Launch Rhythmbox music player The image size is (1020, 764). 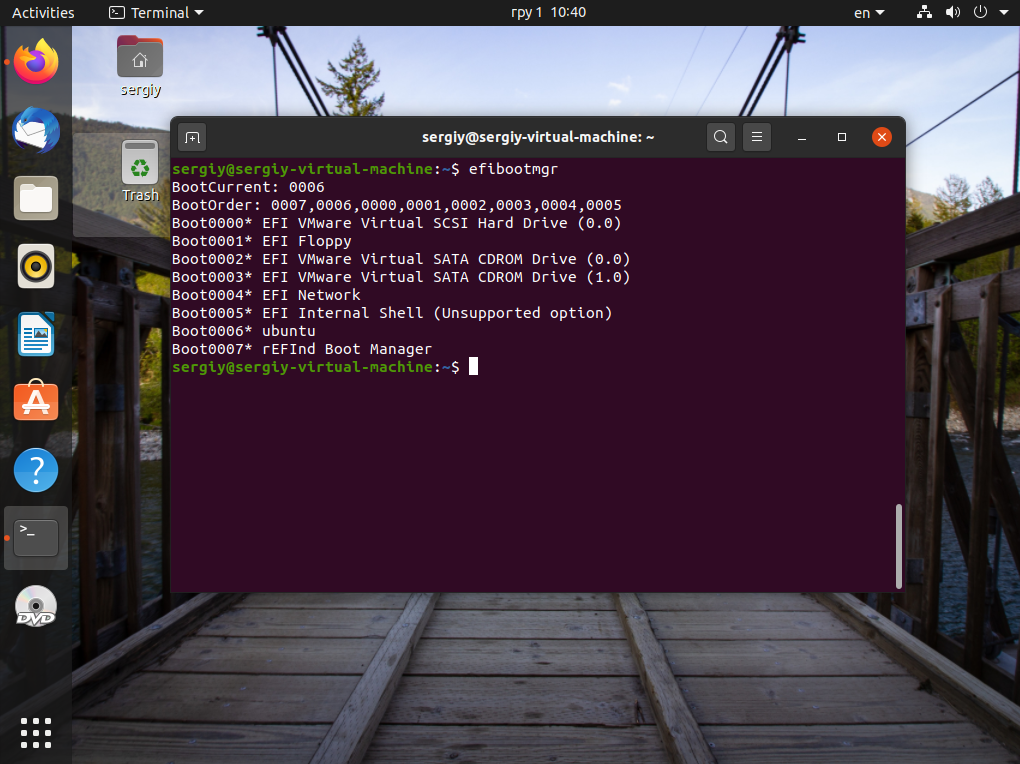click(x=36, y=266)
